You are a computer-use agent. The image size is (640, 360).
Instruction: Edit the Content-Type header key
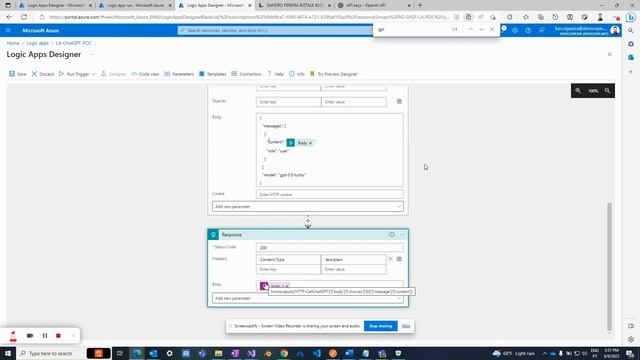pyautogui.click(x=288, y=259)
